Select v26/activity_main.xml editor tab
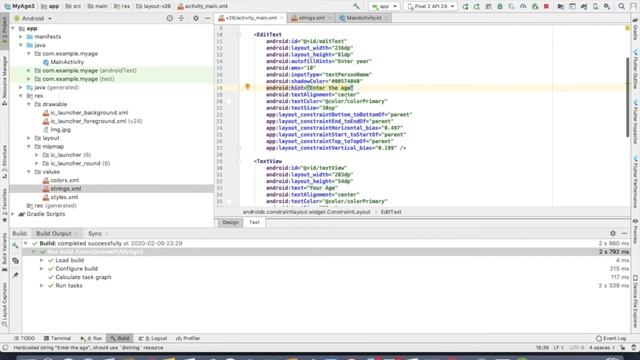This screenshot has width=640, height=360. 251,18
